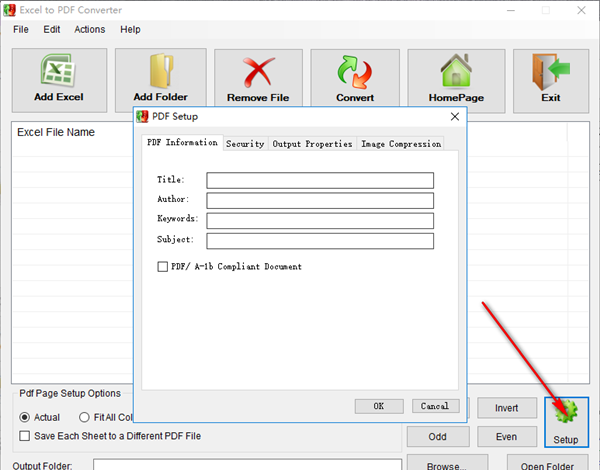Click the Even button
The image size is (600, 470).
pos(507,437)
